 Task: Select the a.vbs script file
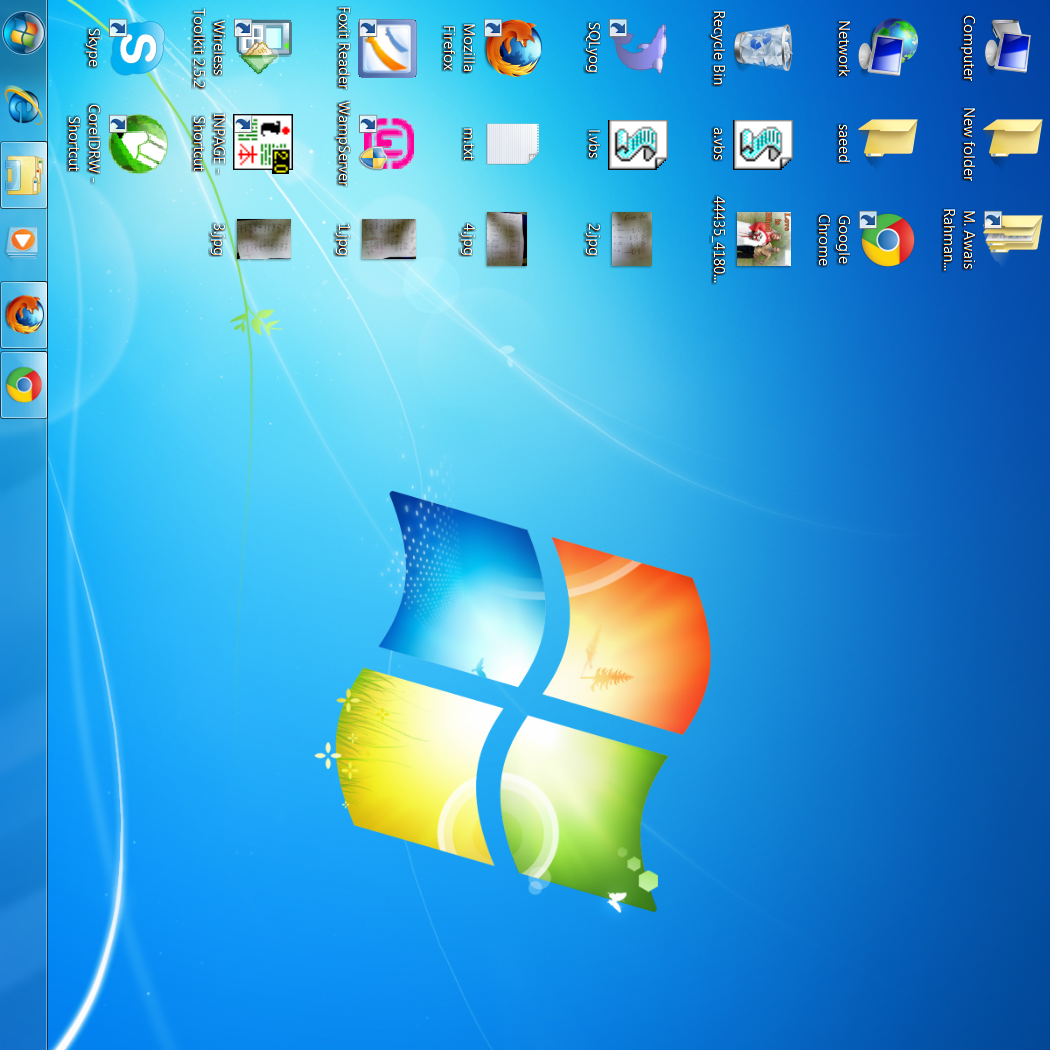click(x=762, y=143)
